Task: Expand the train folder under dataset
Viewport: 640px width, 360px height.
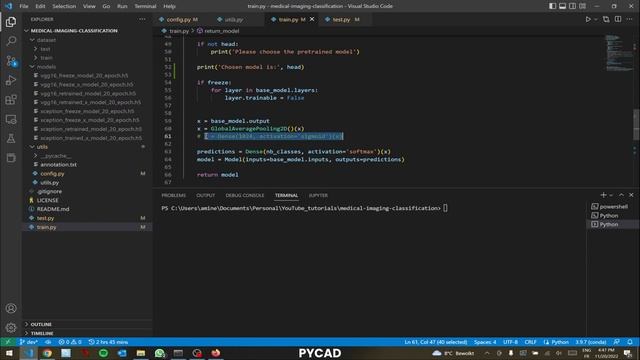Action: tap(46, 58)
